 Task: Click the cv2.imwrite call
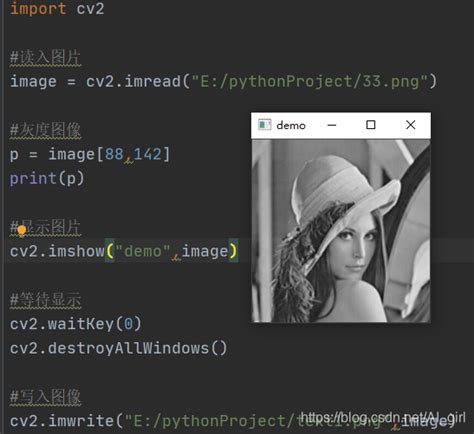[62, 421]
